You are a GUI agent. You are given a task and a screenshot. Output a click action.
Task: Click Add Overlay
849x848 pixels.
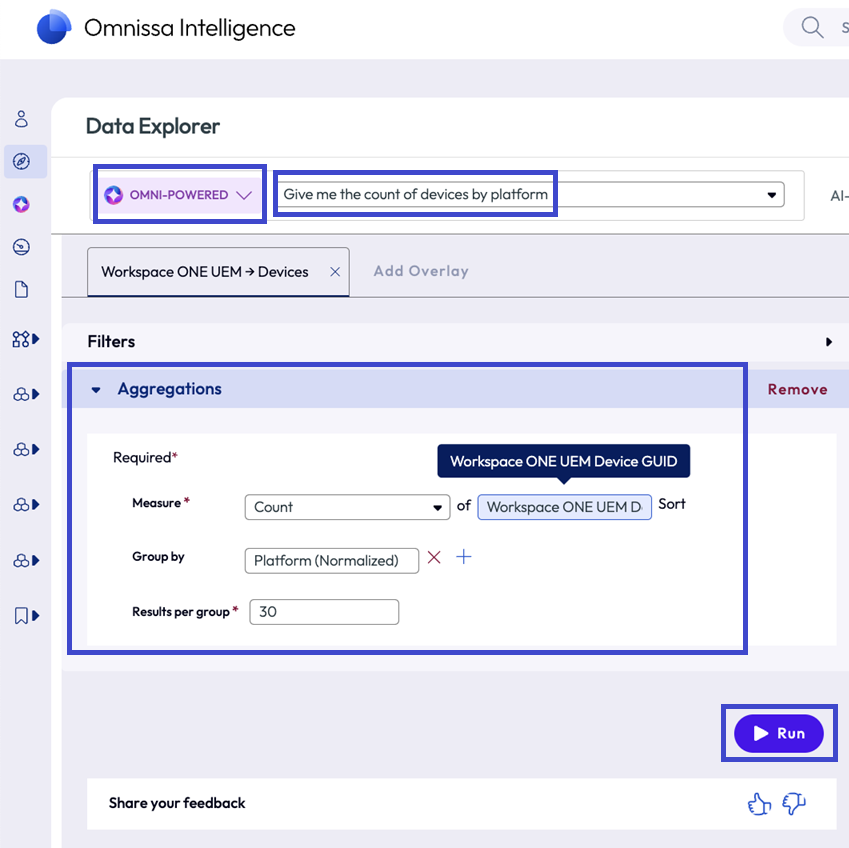click(421, 271)
